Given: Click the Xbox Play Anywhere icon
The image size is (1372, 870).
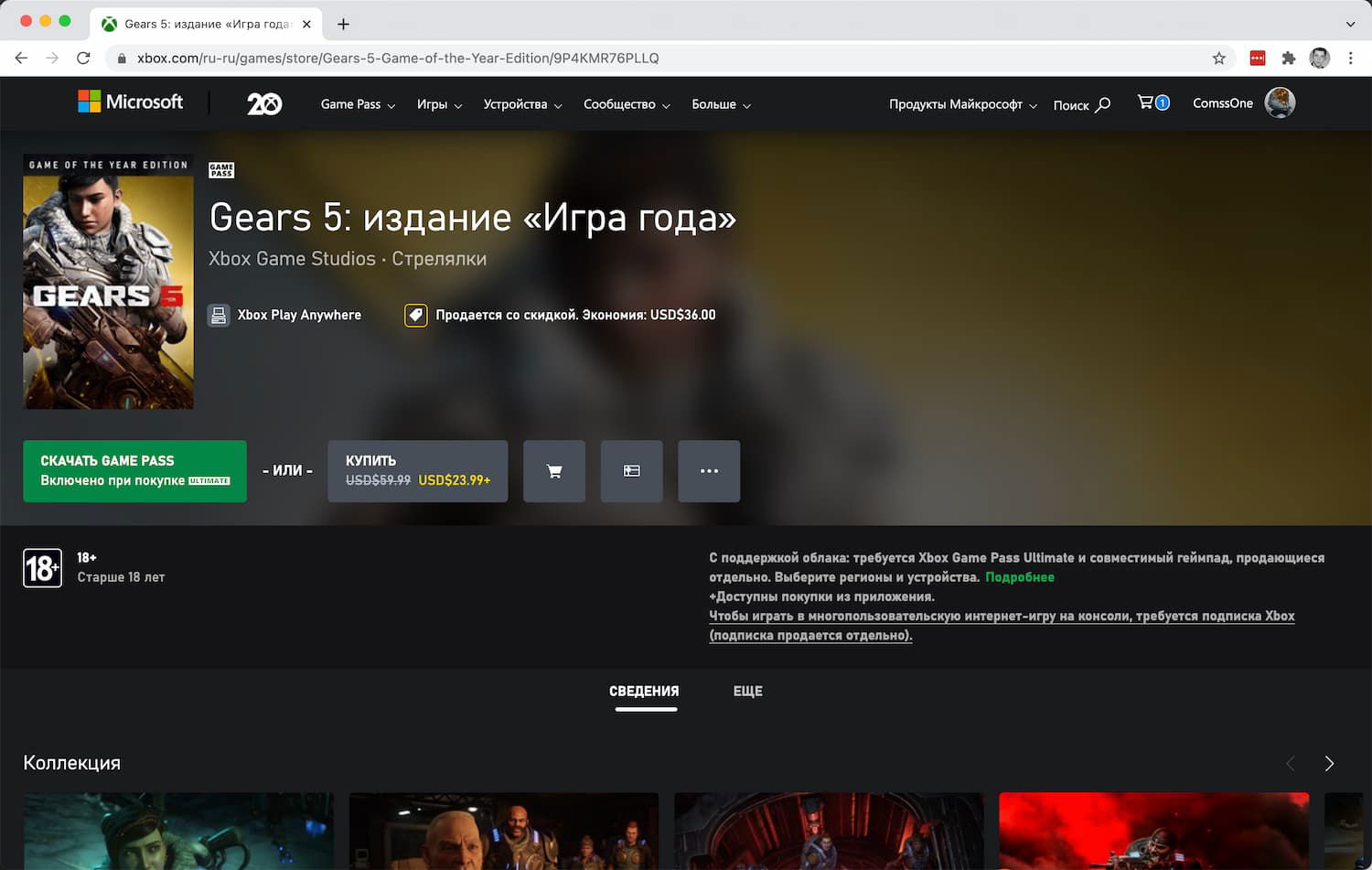Looking at the screenshot, I should point(219,316).
